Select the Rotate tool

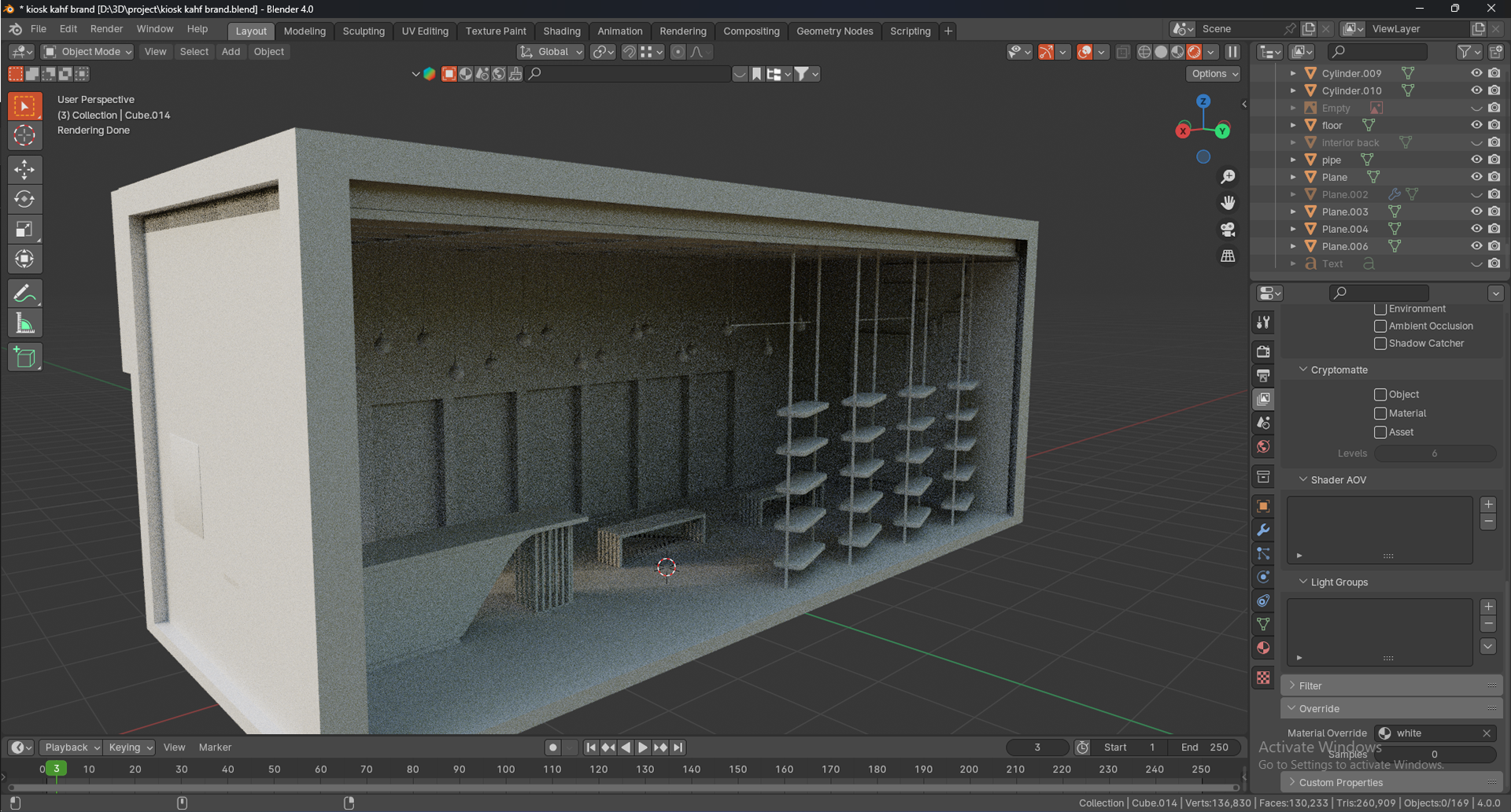(24, 199)
